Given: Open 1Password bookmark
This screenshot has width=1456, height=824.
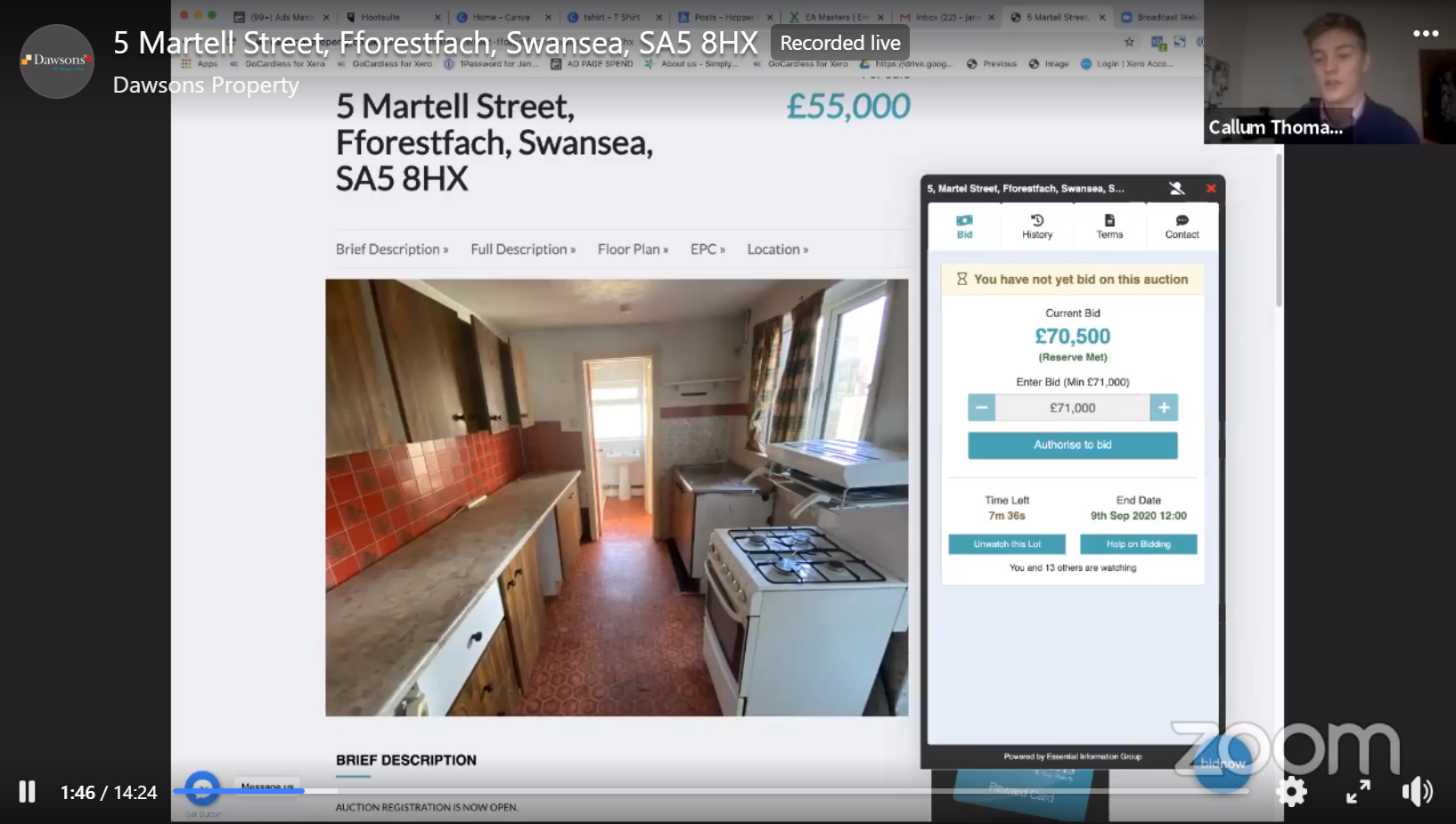Looking at the screenshot, I should pyautogui.click(x=491, y=63).
